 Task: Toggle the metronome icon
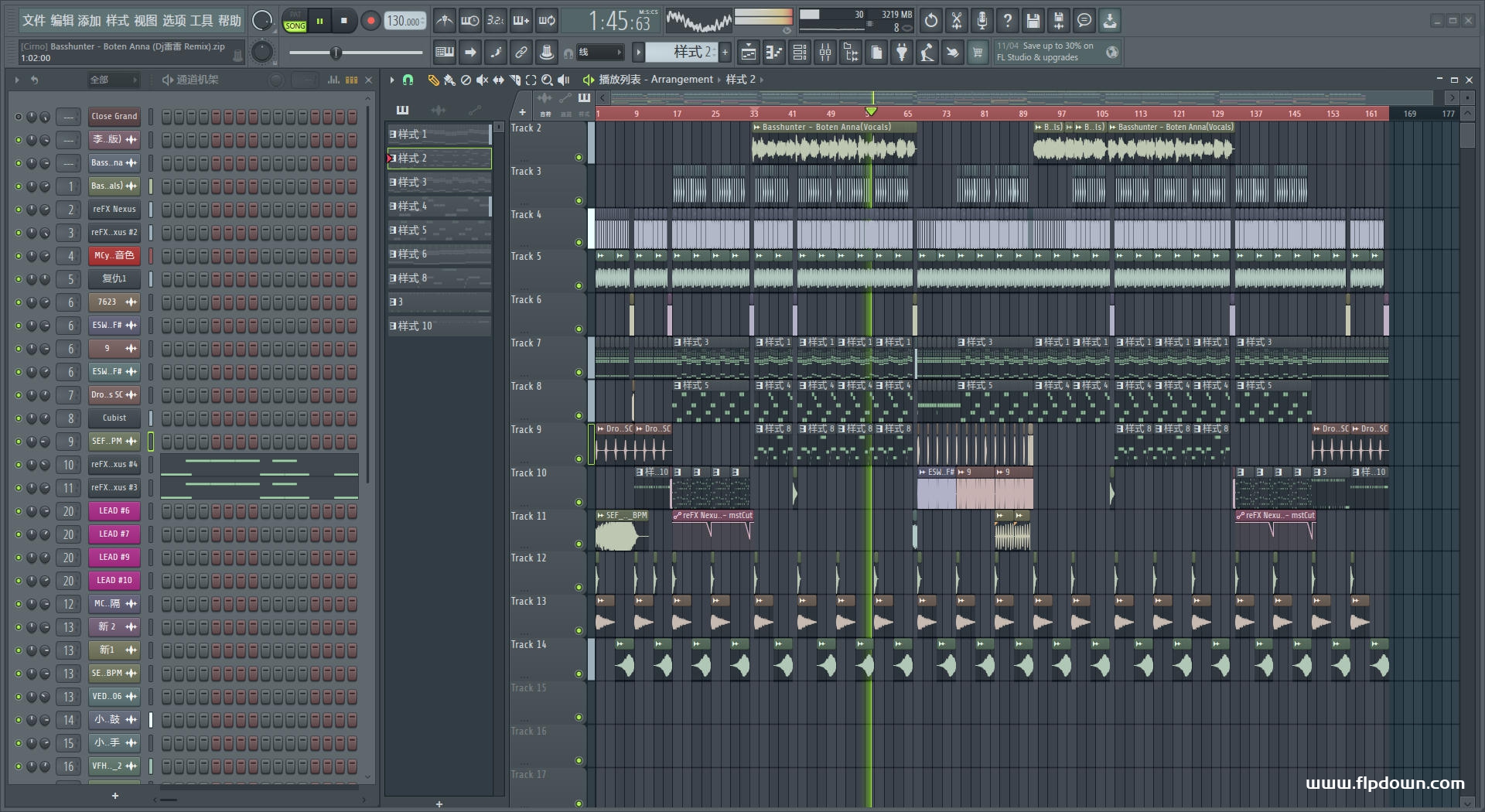click(444, 21)
